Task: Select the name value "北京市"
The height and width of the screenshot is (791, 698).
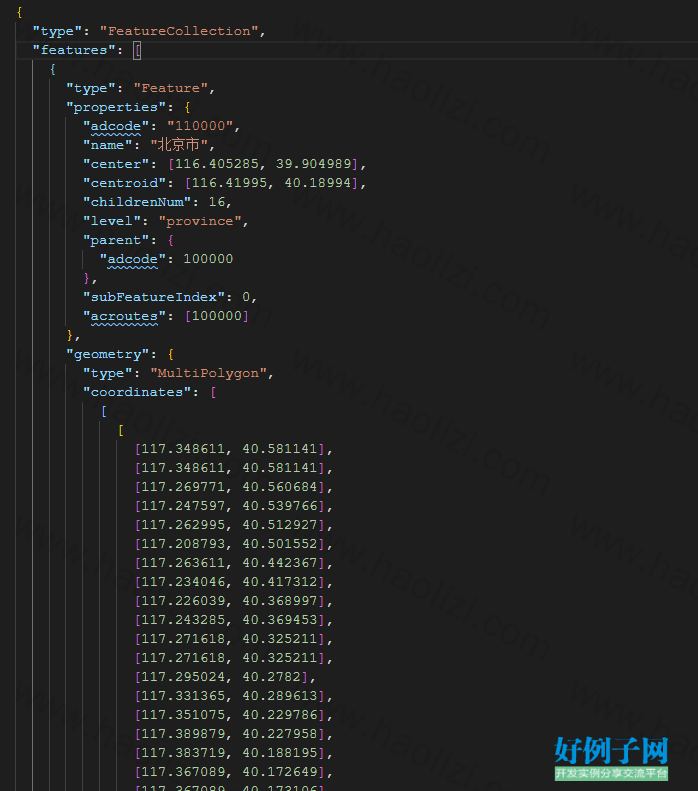Action: pos(179,145)
